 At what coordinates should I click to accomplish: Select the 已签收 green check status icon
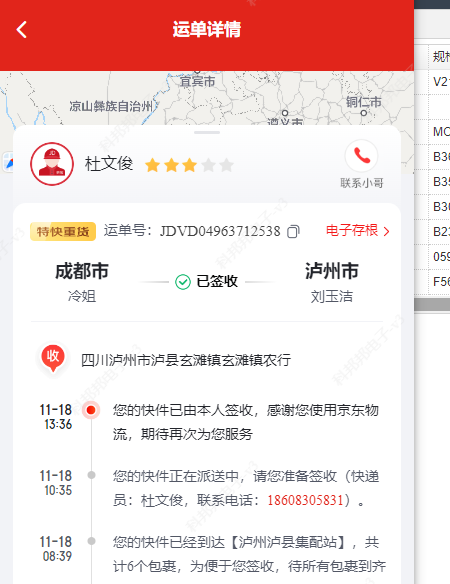(183, 282)
